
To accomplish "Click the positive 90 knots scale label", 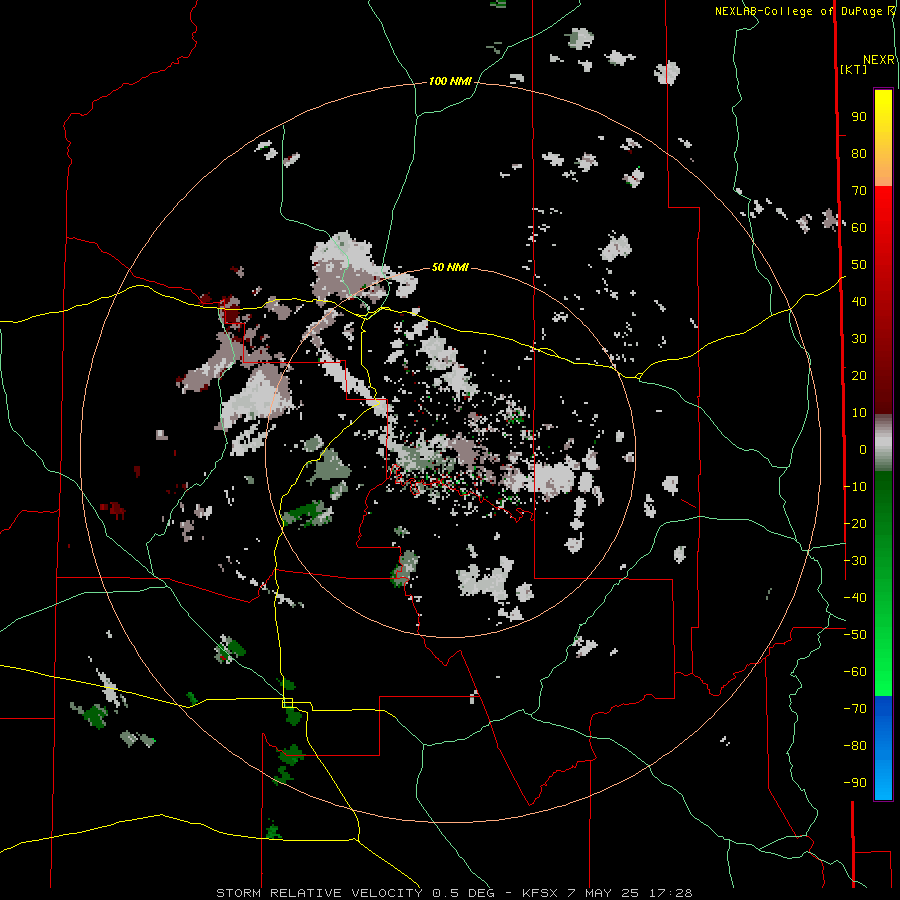I will click(x=859, y=117).
